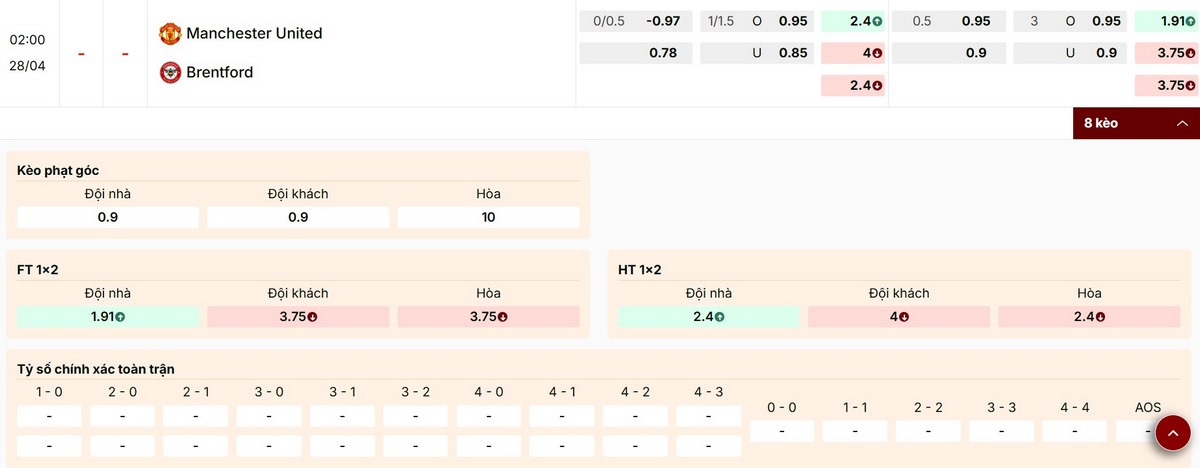This screenshot has width=1200, height=468.
Task: Select the 0 - 0 correct score cell
Action: (781, 431)
